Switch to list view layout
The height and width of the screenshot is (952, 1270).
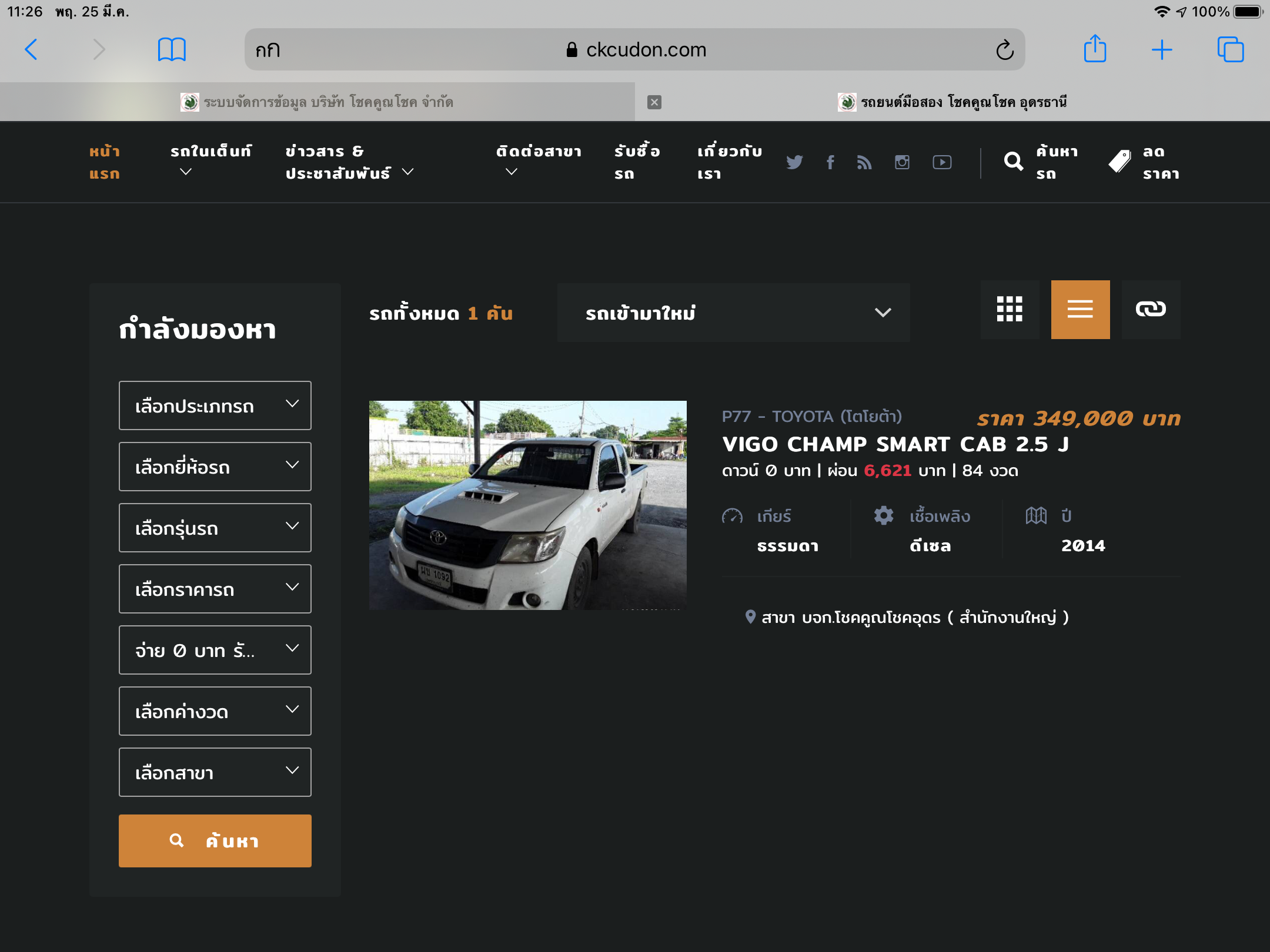[1080, 310]
